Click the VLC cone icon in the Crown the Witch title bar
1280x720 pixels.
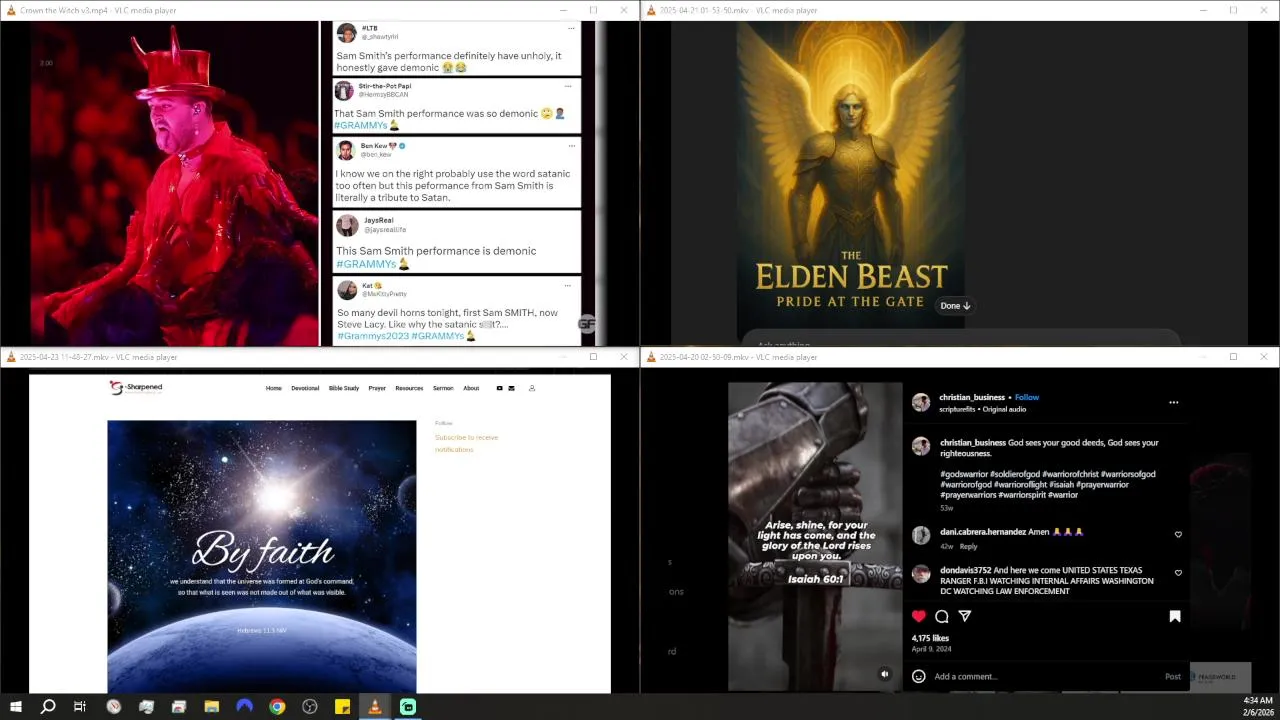point(11,10)
